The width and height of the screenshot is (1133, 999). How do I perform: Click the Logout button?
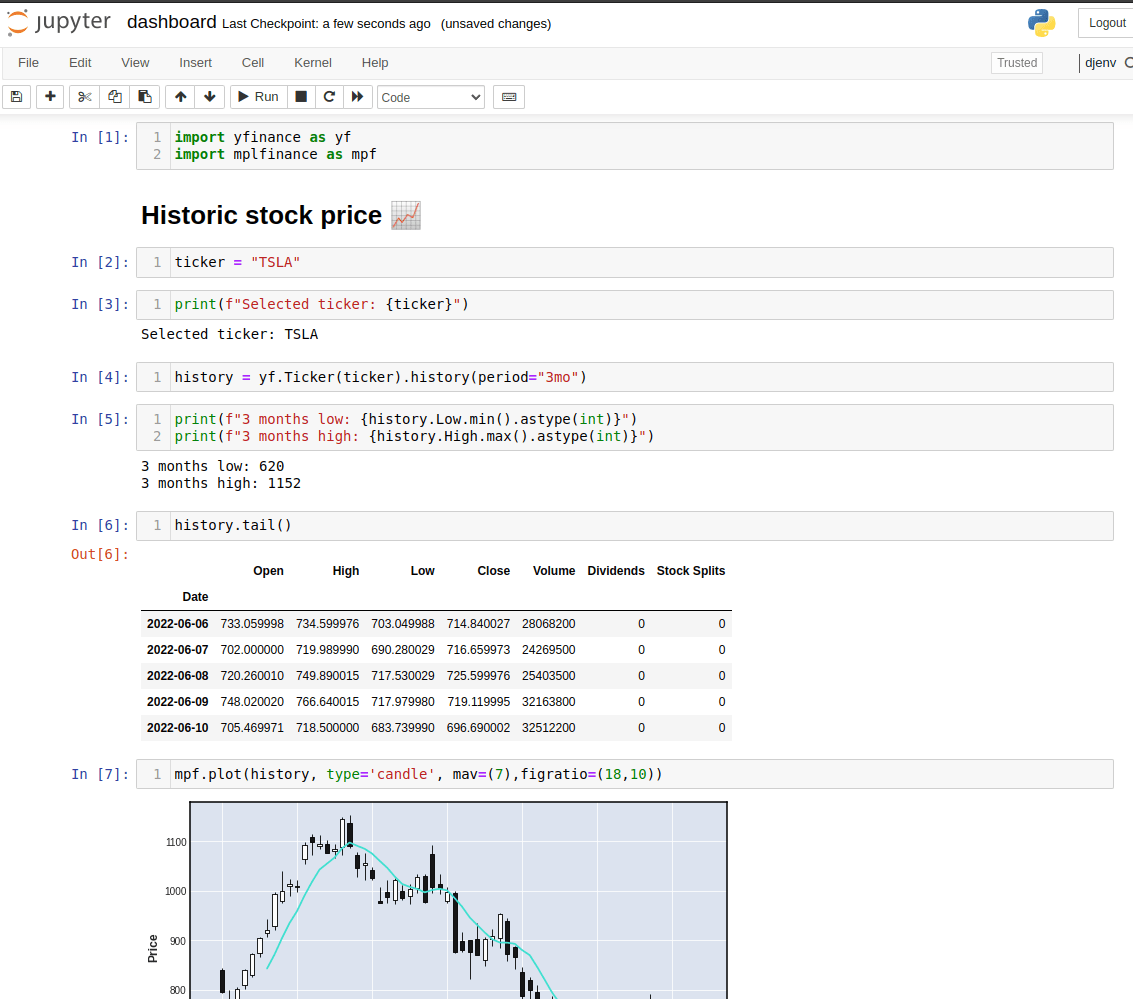(1106, 22)
